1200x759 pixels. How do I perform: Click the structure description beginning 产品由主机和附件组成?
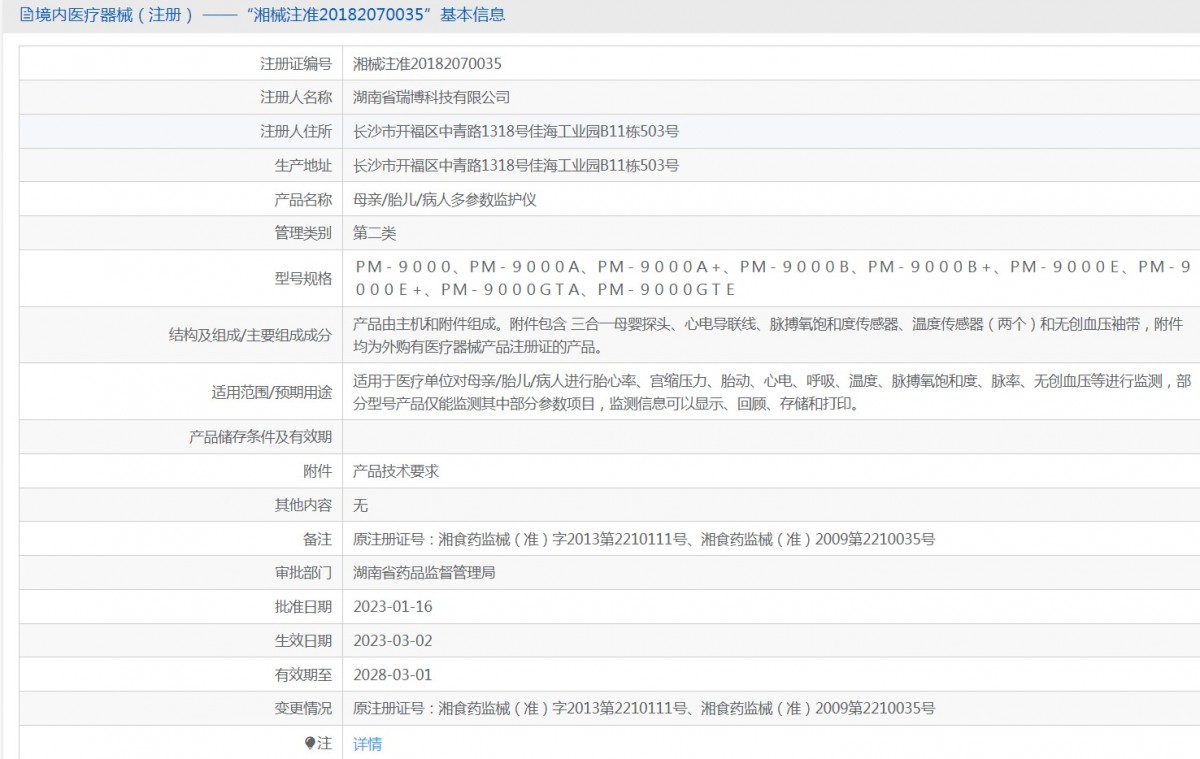coord(768,335)
